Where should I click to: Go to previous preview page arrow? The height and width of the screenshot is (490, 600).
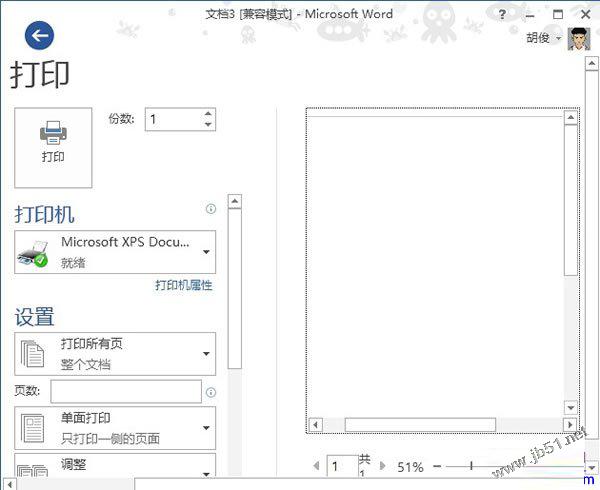pyautogui.click(x=316, y=466)
